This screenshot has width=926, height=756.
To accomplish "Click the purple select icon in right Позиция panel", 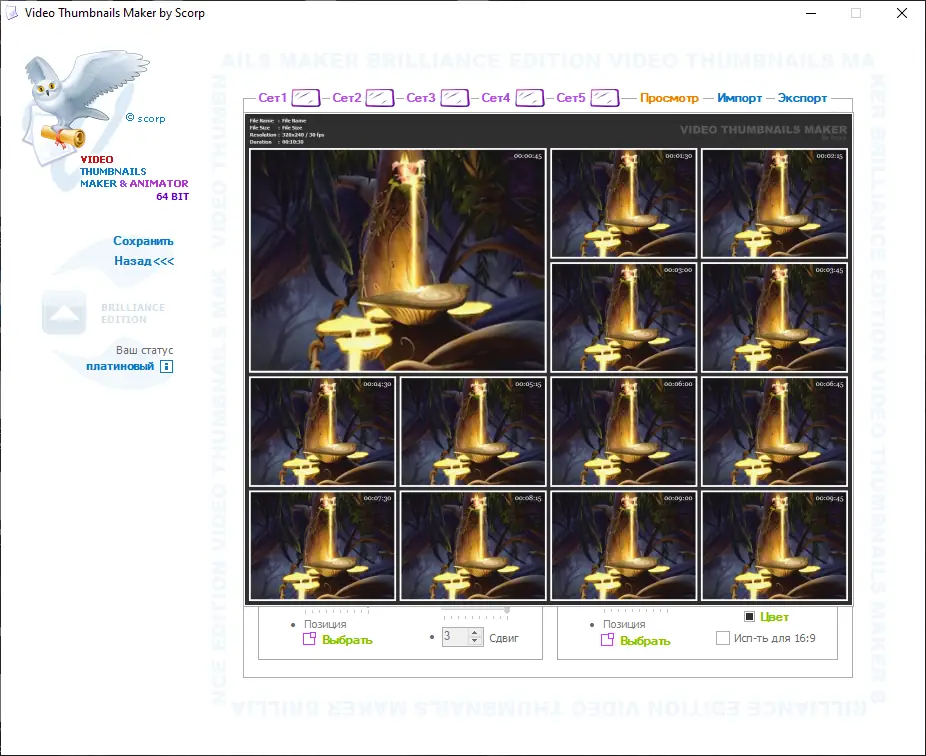I will pos(607,640).
